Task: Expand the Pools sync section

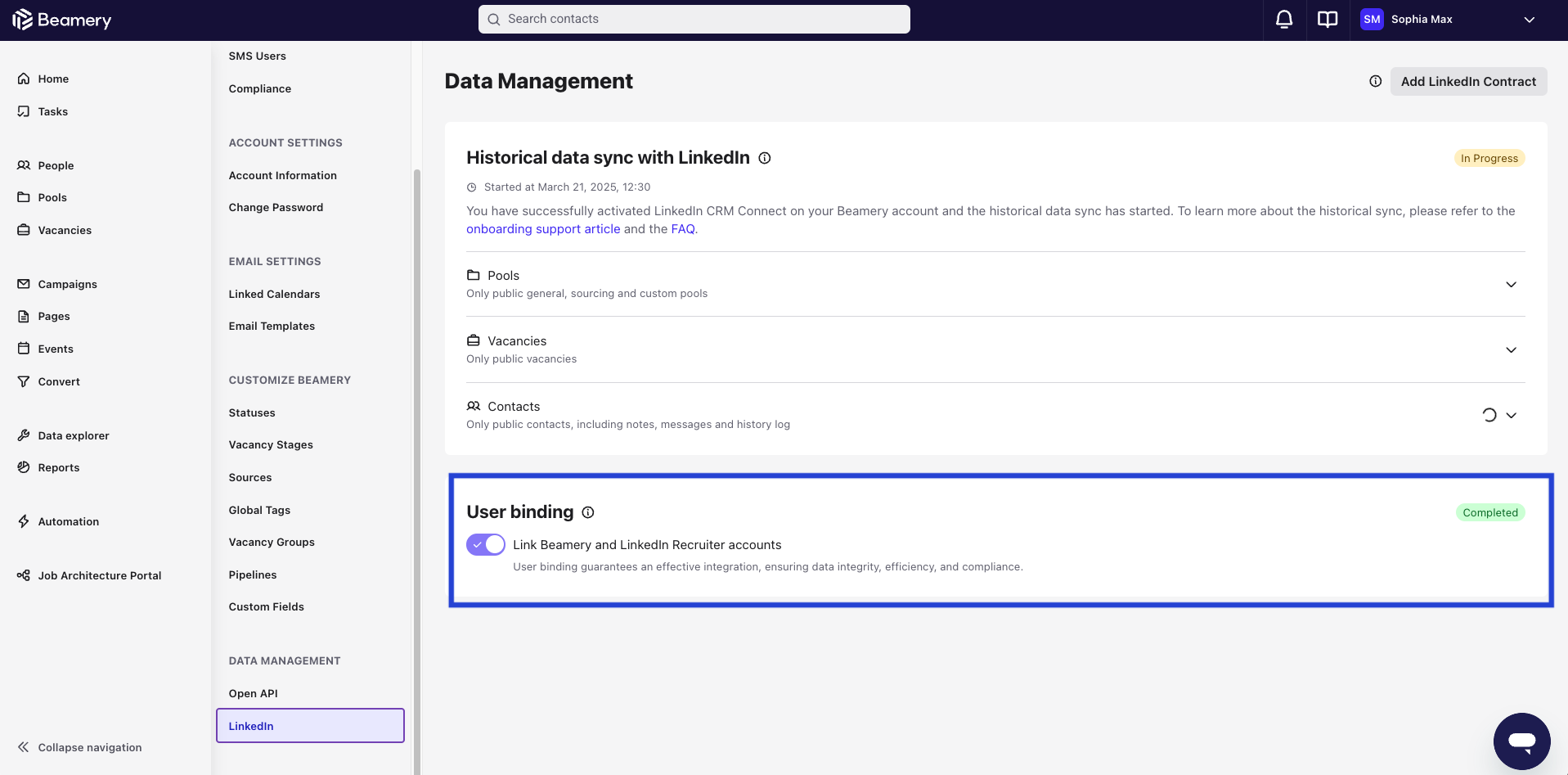Action: click(x=1511, y=285)
